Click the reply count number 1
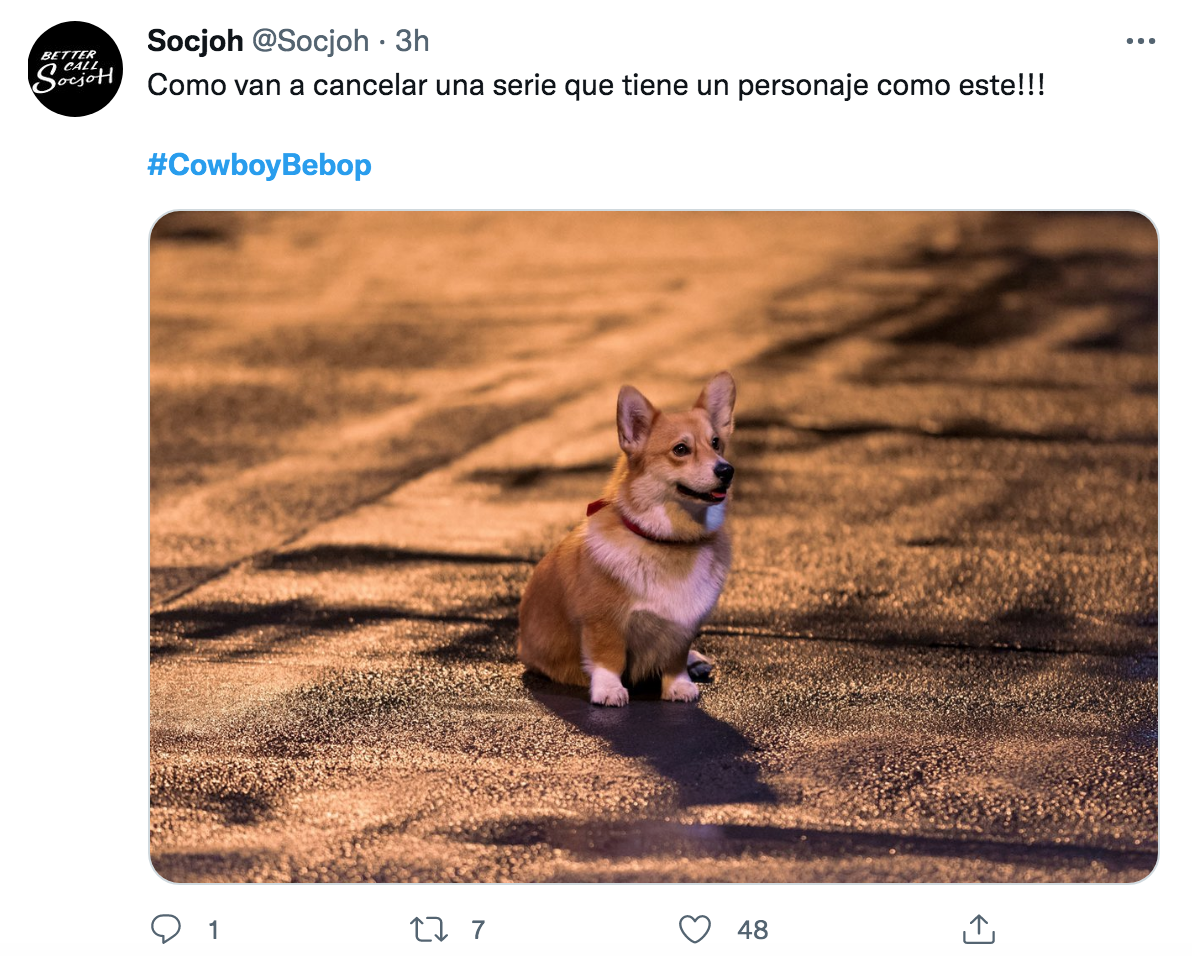Screen dimensions: 1192x956 coord(214,929)
